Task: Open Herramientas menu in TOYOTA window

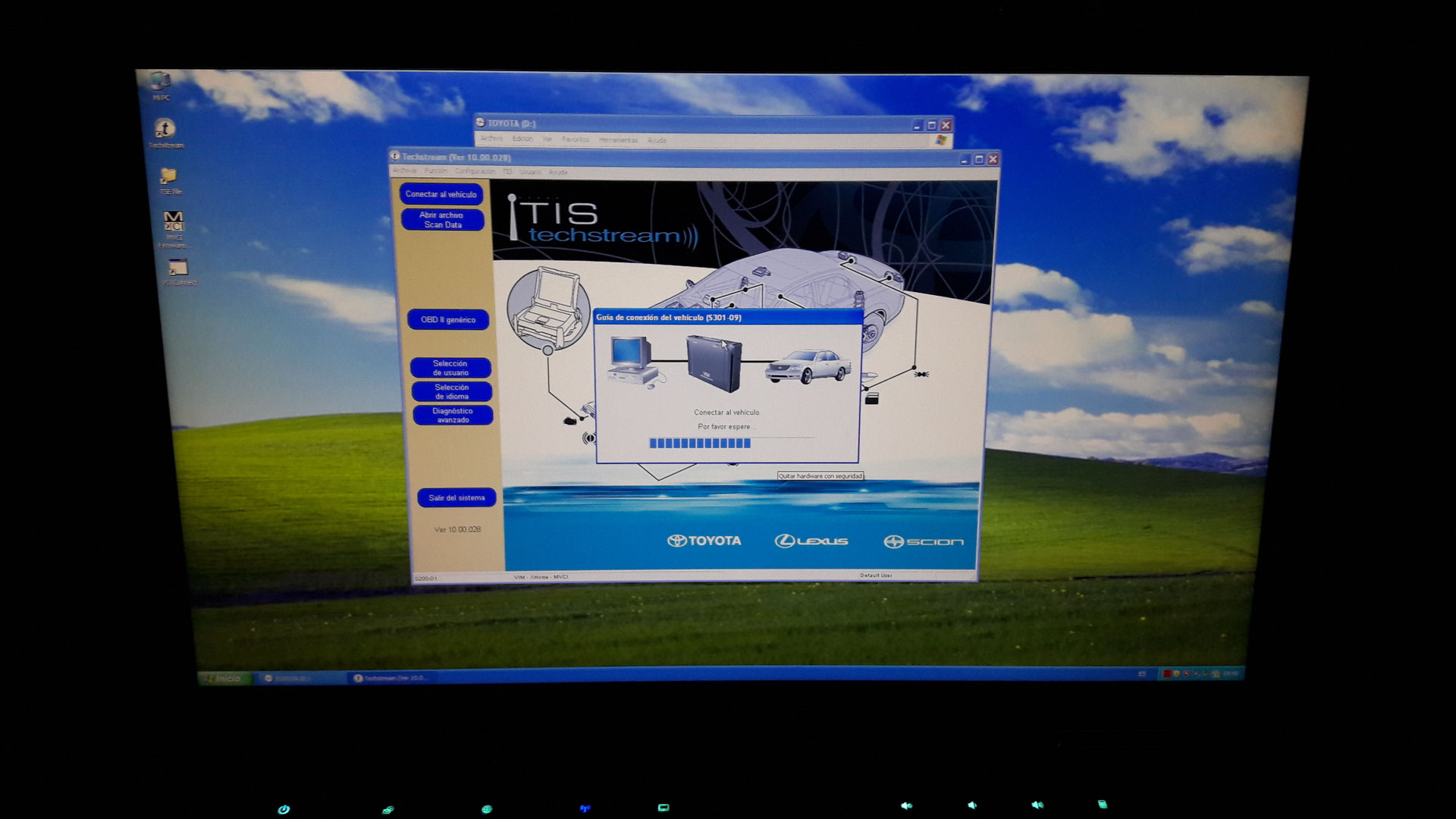Action: (x=618, y=140)
